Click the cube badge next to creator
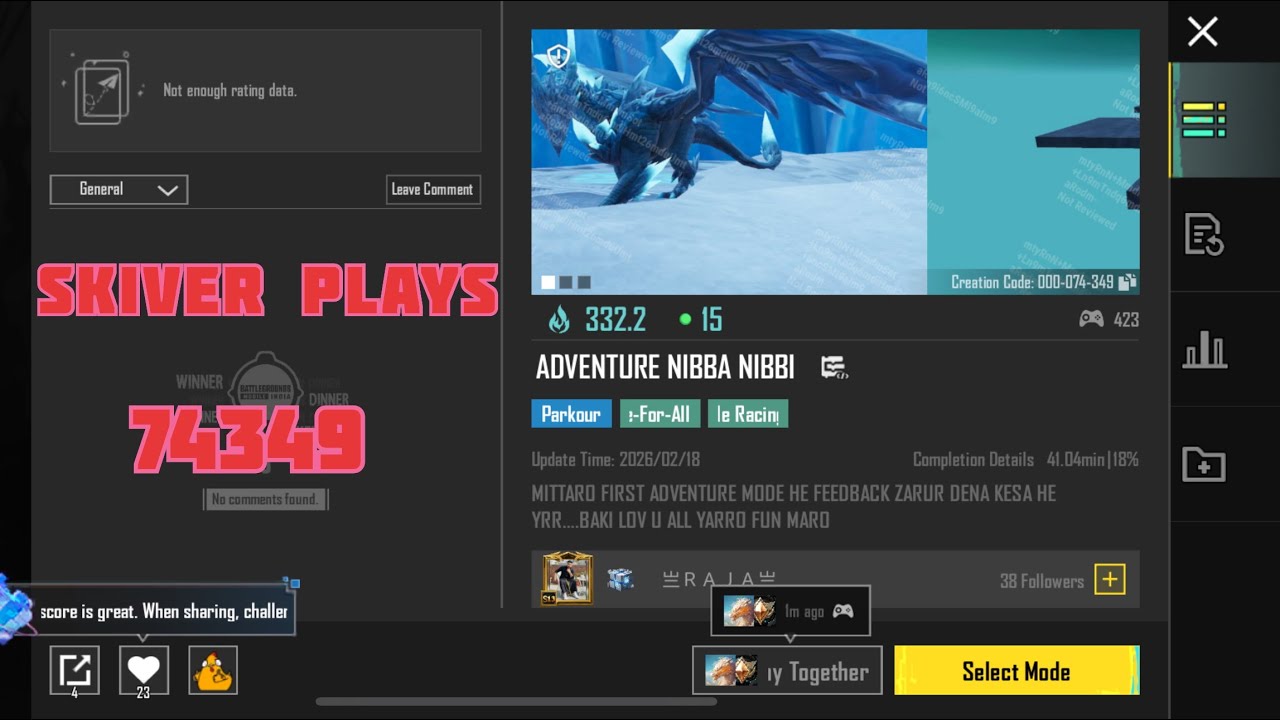 pos(621,579)
